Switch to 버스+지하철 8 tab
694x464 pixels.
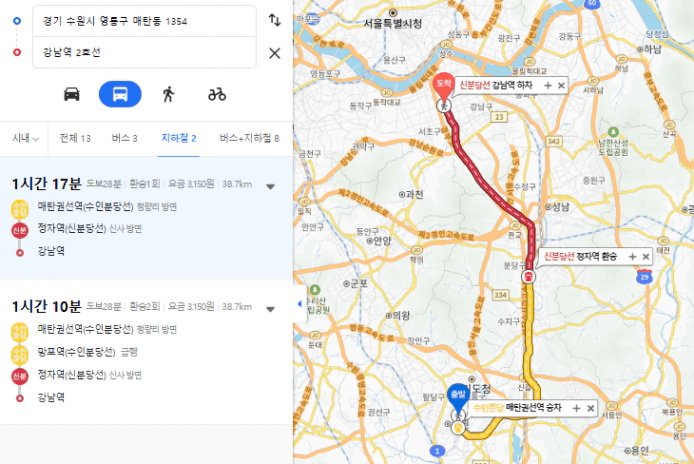(x=249, y=138)
